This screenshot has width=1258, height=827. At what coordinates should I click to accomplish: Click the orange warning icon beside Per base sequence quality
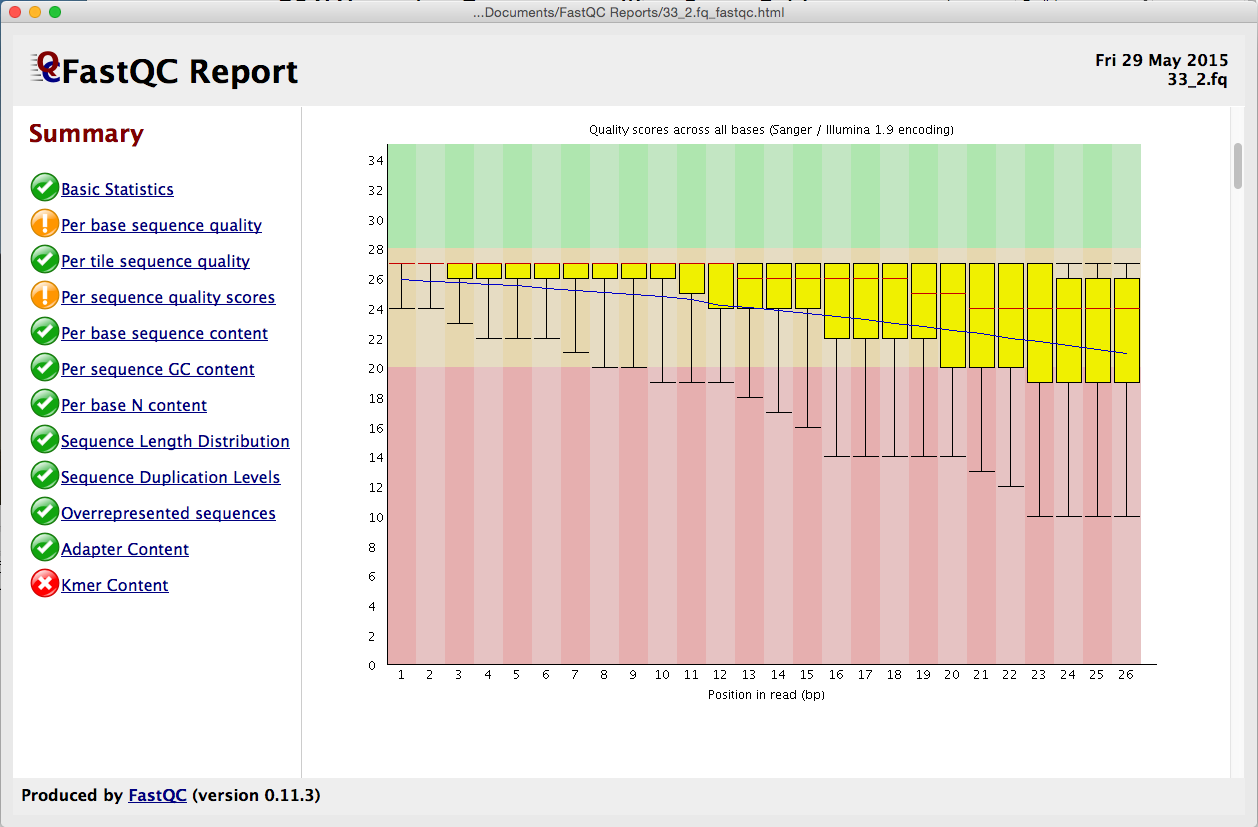[45, 224]
